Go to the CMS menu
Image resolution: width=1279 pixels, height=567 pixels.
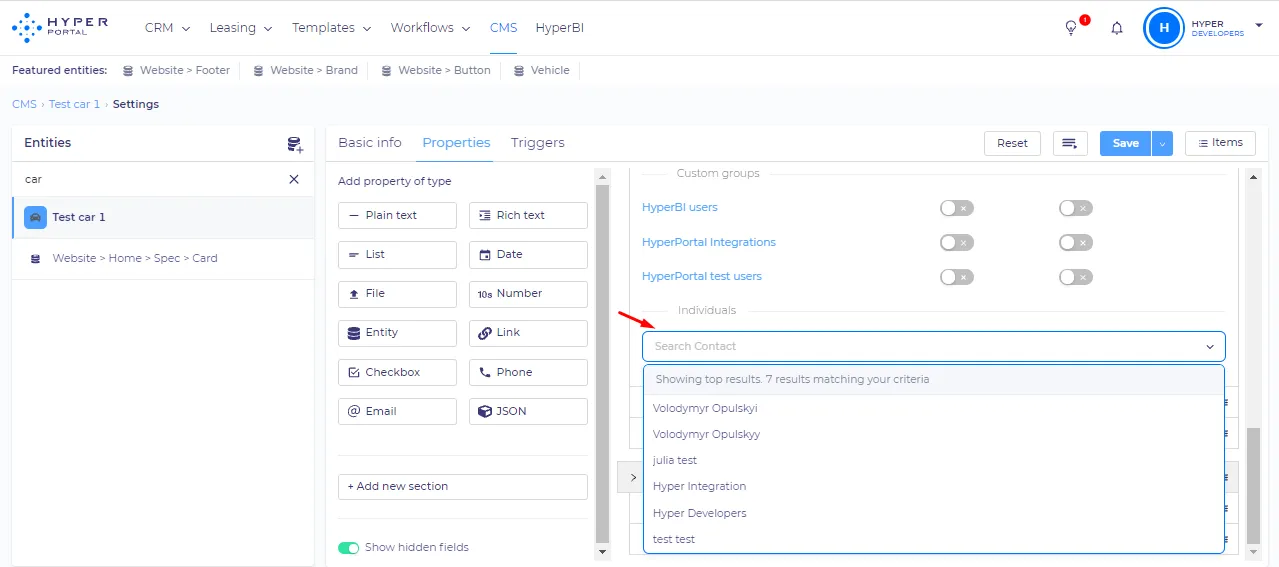point(503,28)
